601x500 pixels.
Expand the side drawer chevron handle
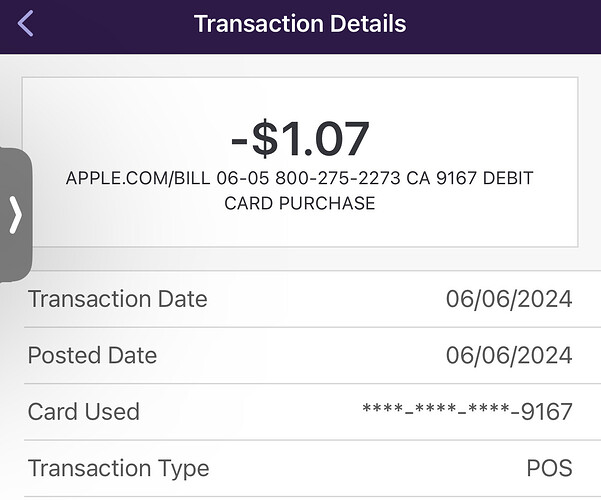click(15, 215)
